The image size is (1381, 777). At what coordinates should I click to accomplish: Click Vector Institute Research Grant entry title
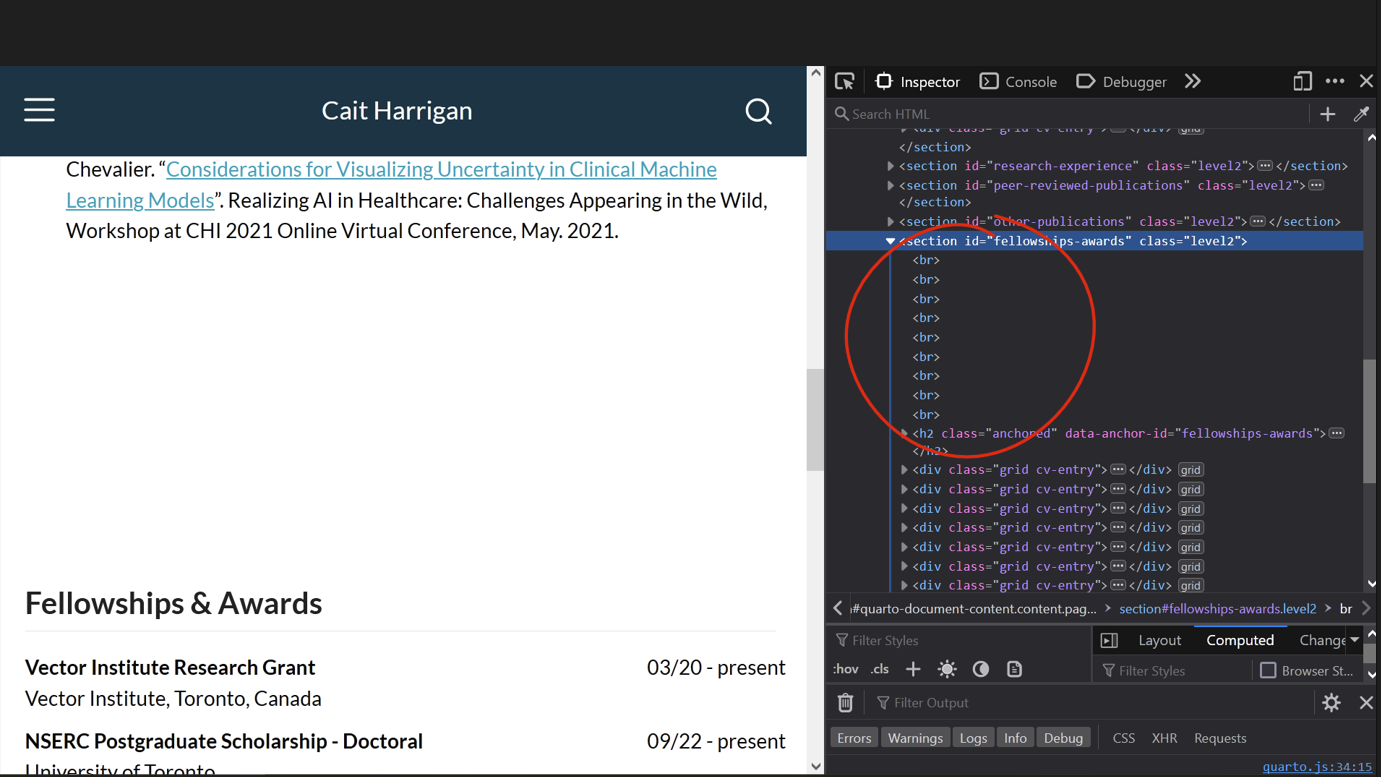click(x=170, y=667)
